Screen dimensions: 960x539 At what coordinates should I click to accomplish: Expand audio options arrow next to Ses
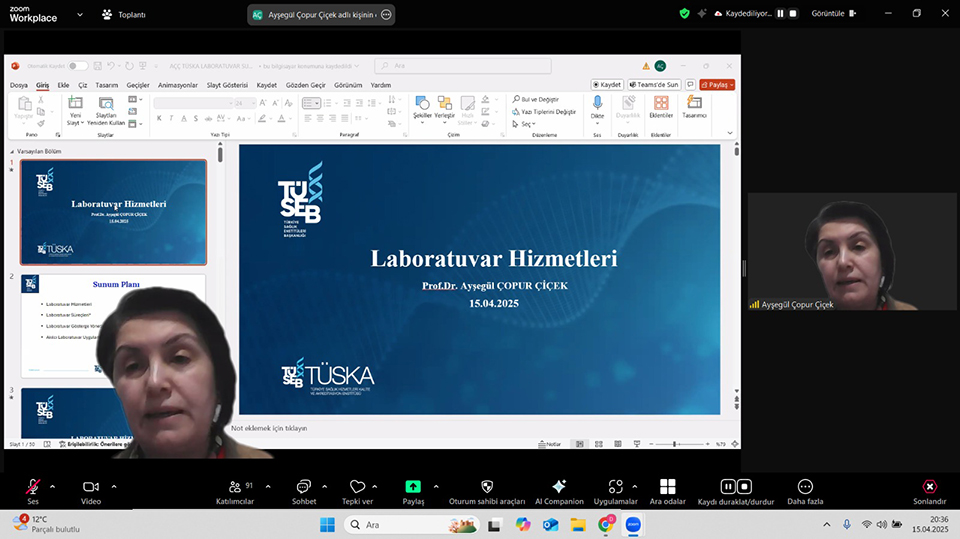click(x=52, y=486)
